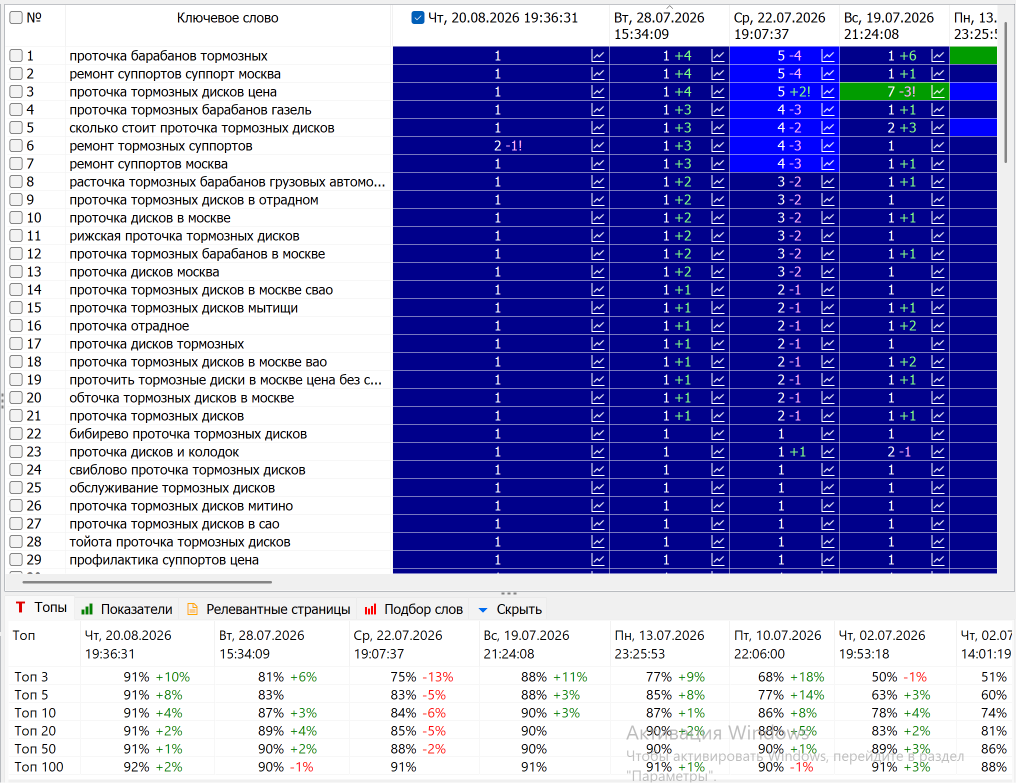Viewport: 1016px width, 783px height.
Task: Open 22.07.2026 chart icon for "проточка отрадное"
Action: [827, 326]
